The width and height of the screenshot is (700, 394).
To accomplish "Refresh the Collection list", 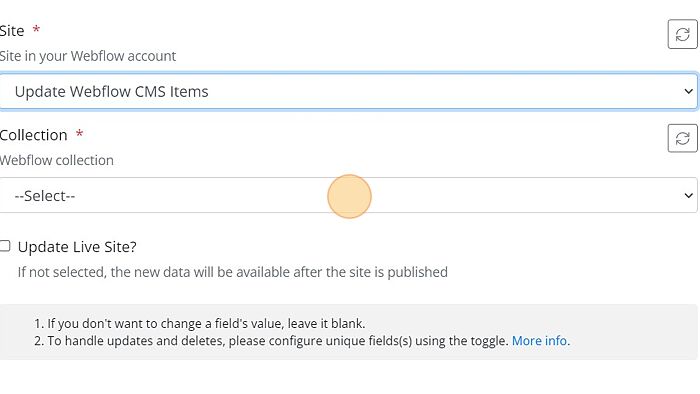I will [x=682, y=138].
